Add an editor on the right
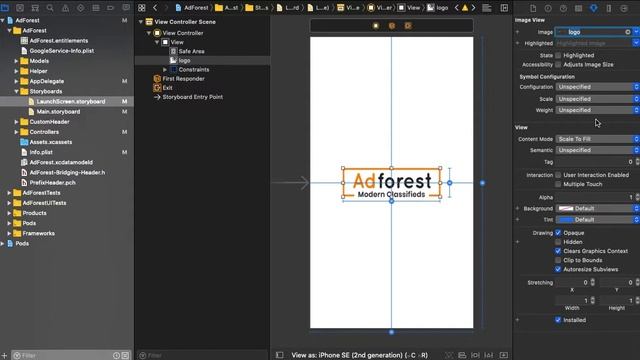Viewport: 640px width, 360px height. [x=504, y=8]
